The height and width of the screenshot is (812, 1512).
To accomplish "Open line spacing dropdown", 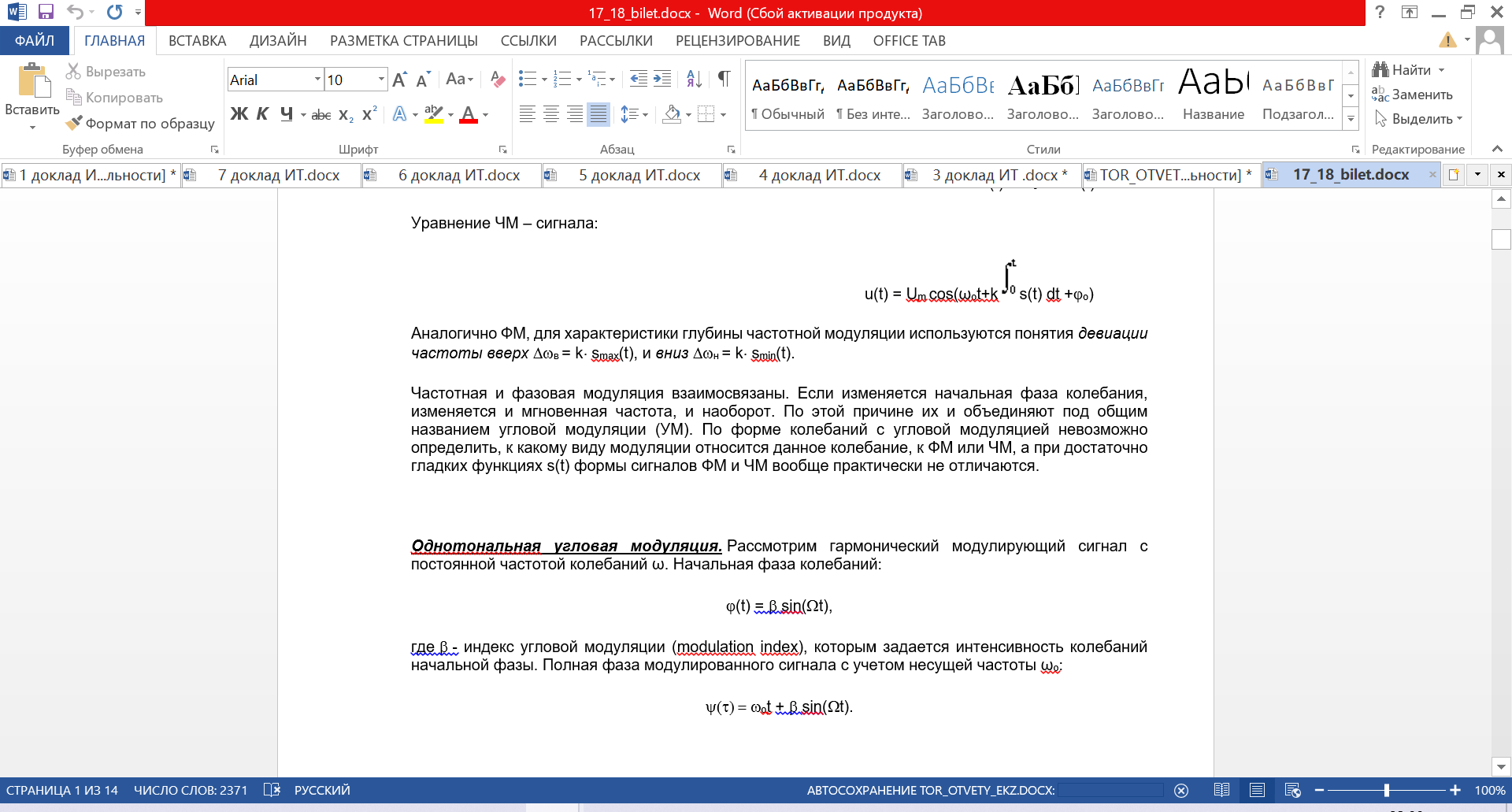I will [634, 114].
